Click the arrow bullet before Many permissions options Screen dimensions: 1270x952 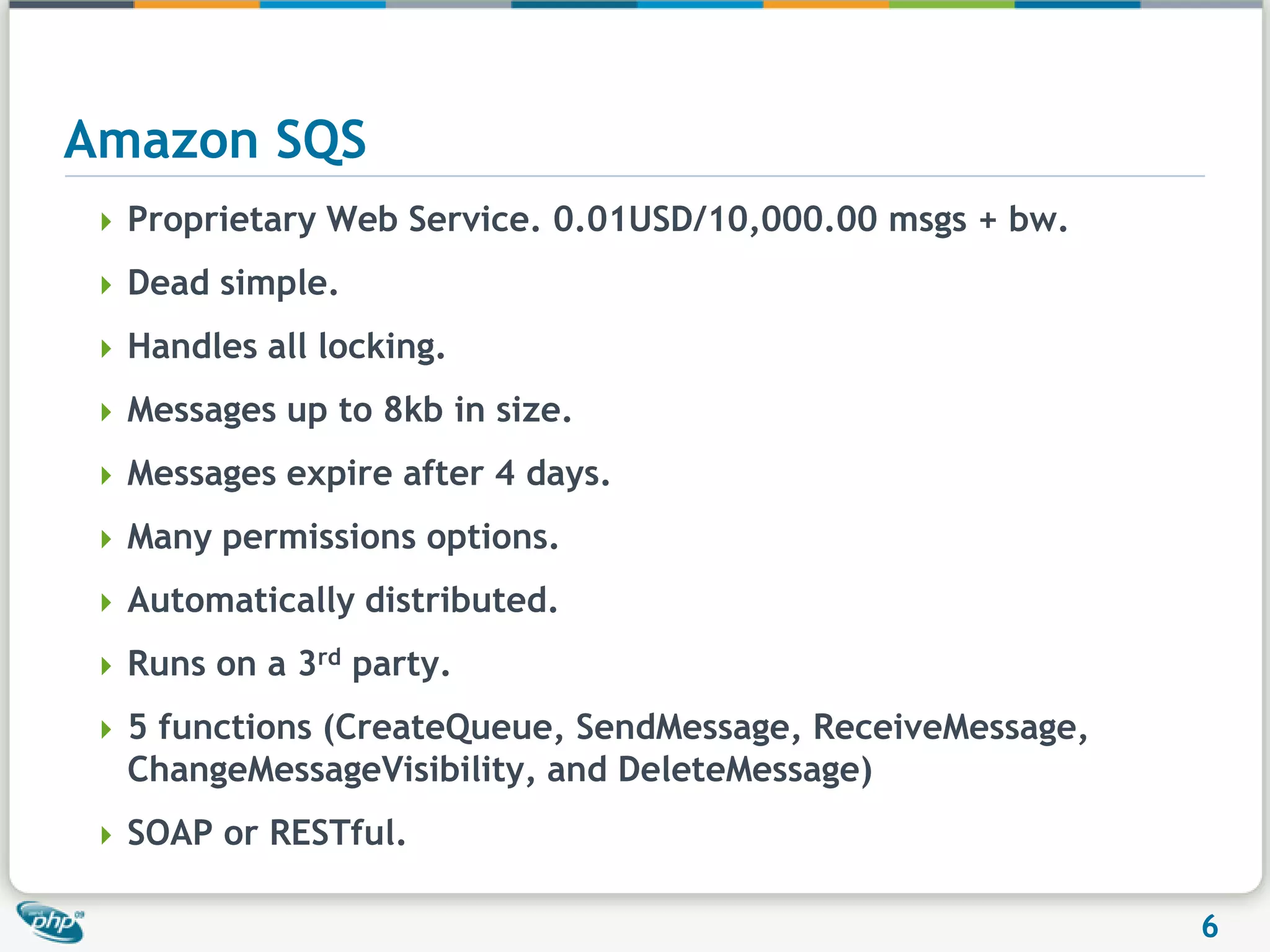pyautogui.click(x=106, y=539)
